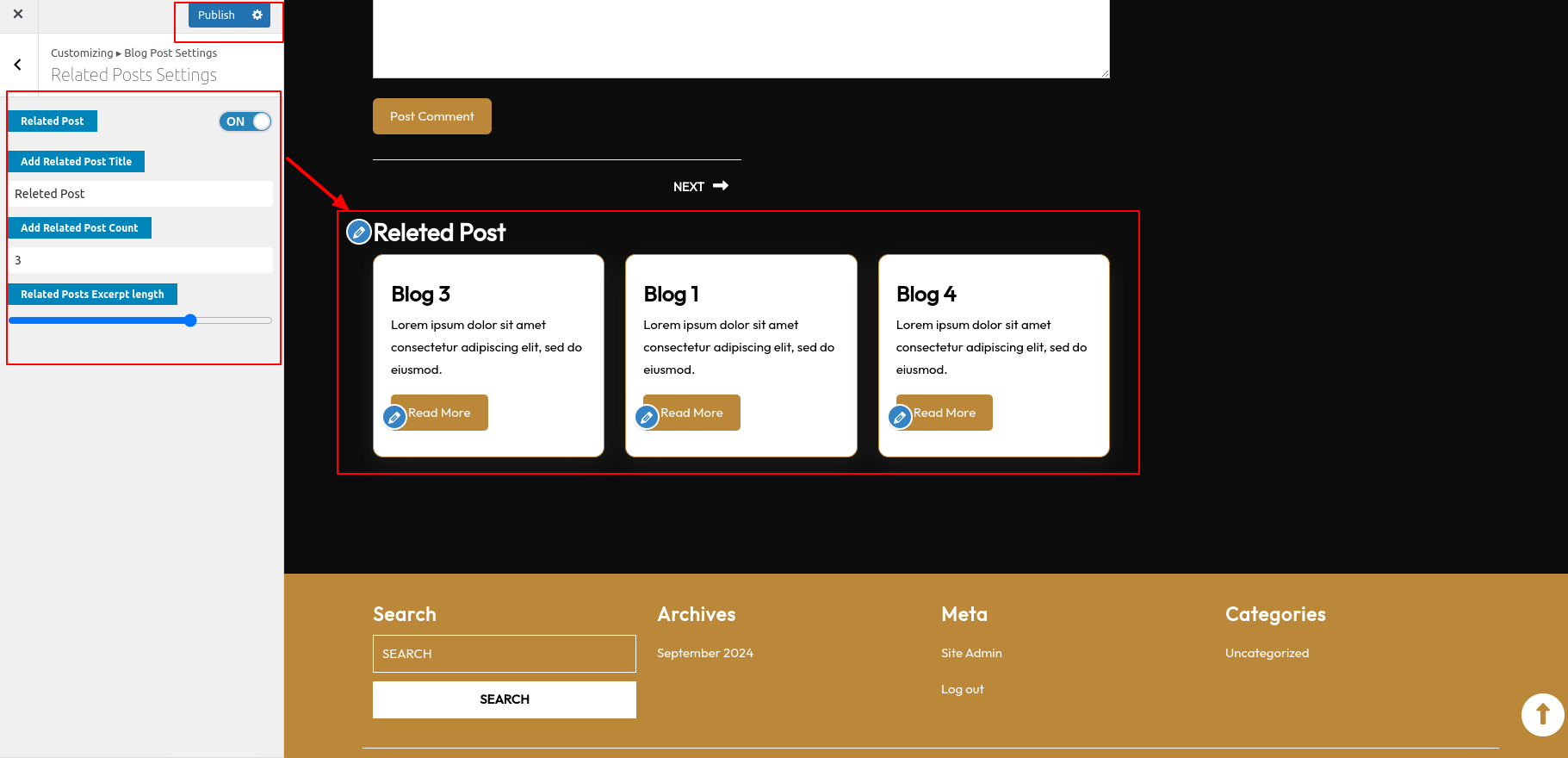Click the scroll-to-top arrow button
Screen dimensions: 1568x758
pos(1542,715)
